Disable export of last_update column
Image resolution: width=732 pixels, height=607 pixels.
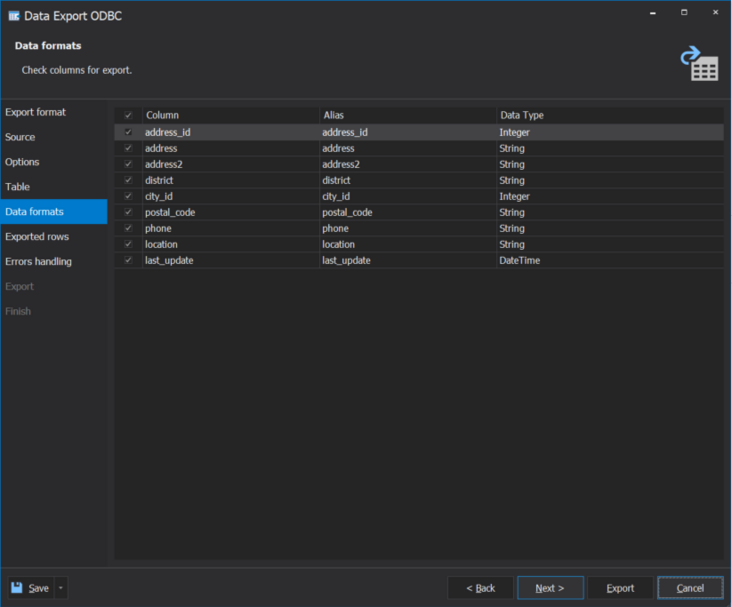coord(128,260)
